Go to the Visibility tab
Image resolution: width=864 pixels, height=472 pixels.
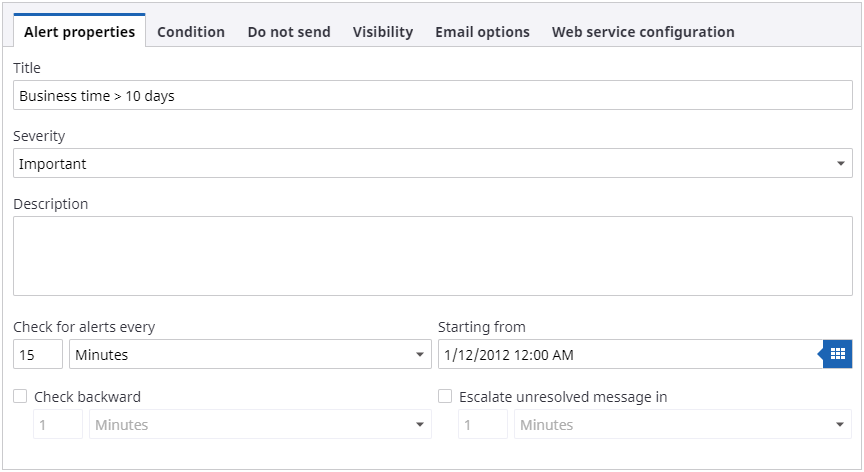(x=383, y=32)
